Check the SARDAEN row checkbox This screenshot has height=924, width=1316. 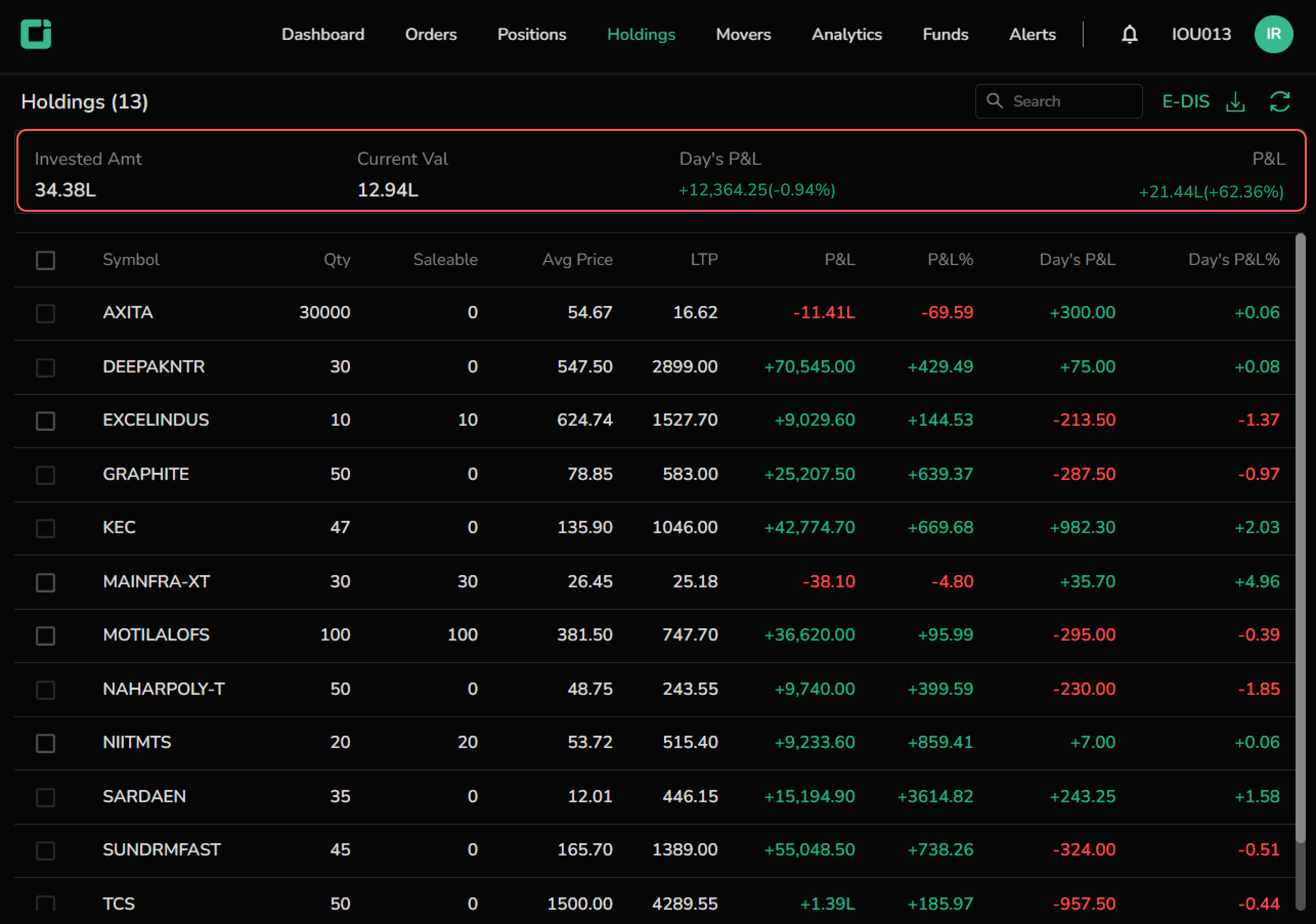coord(45,797)
